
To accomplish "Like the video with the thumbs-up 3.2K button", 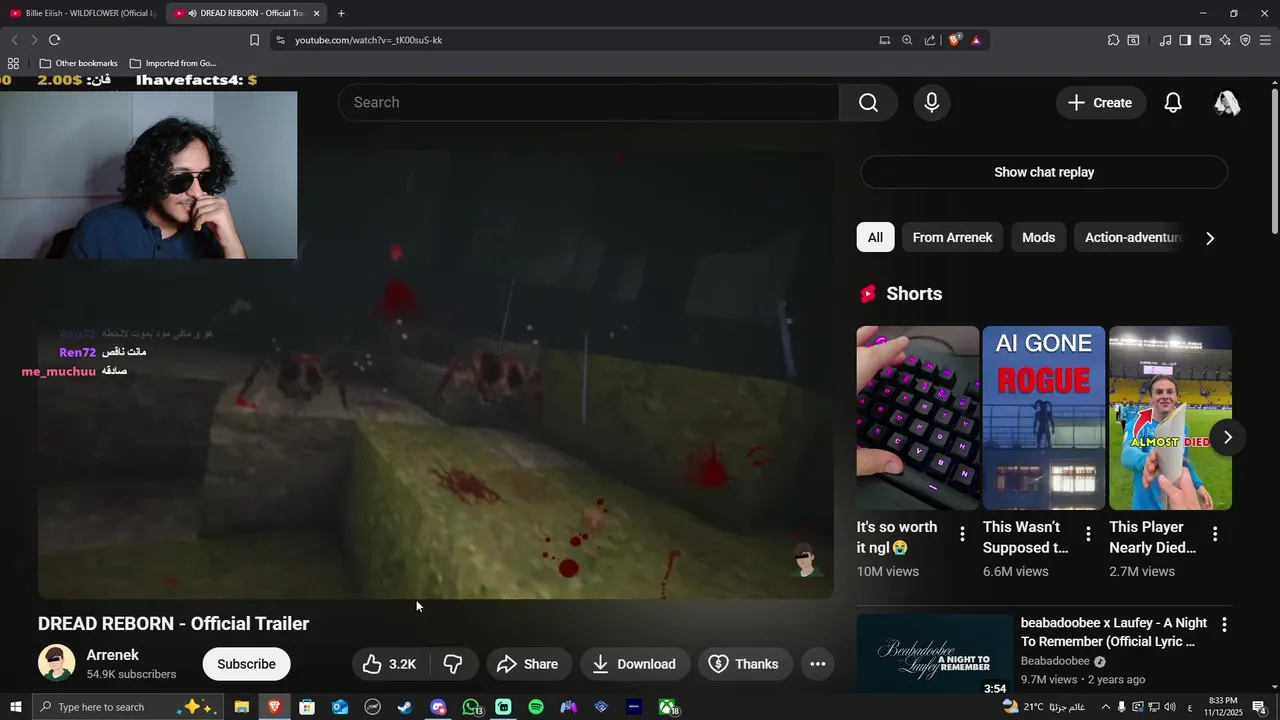I will (390, 664).
